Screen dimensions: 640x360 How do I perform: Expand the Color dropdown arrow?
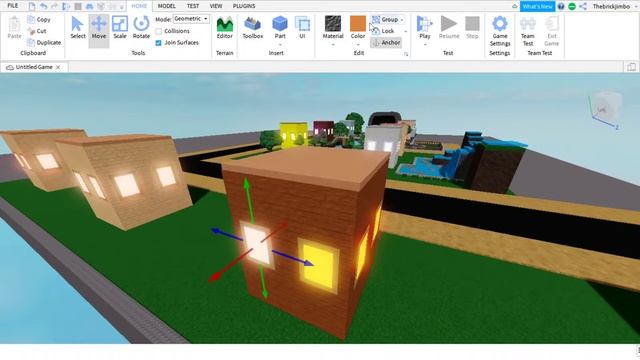[358, 44]
